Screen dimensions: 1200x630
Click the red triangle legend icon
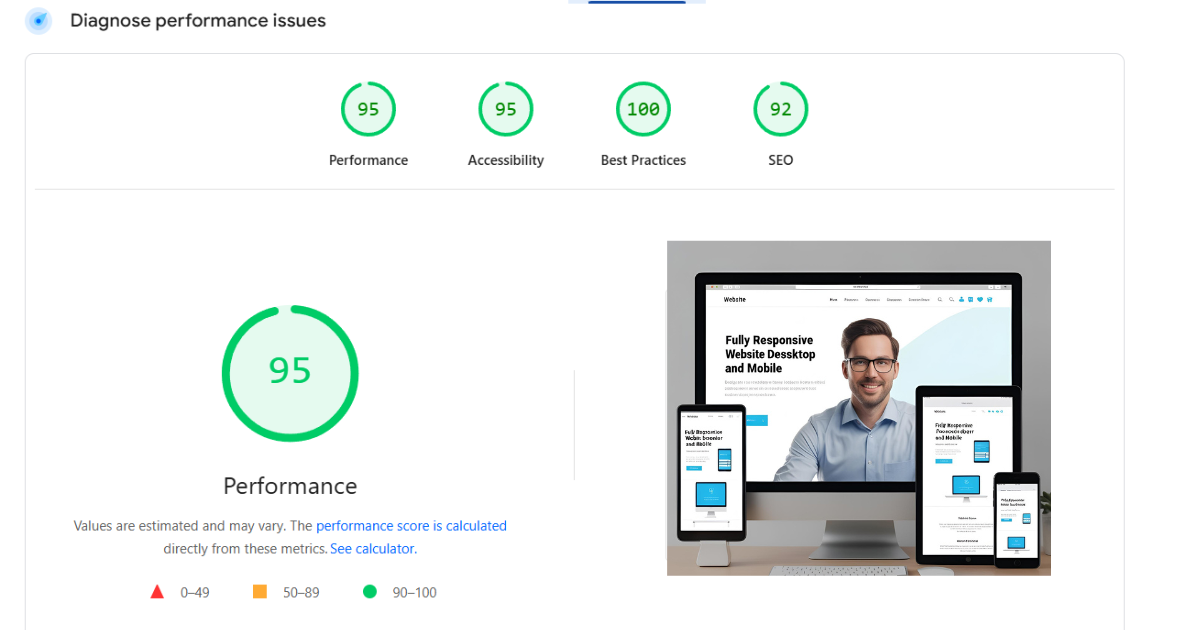[x=157, y=592]
